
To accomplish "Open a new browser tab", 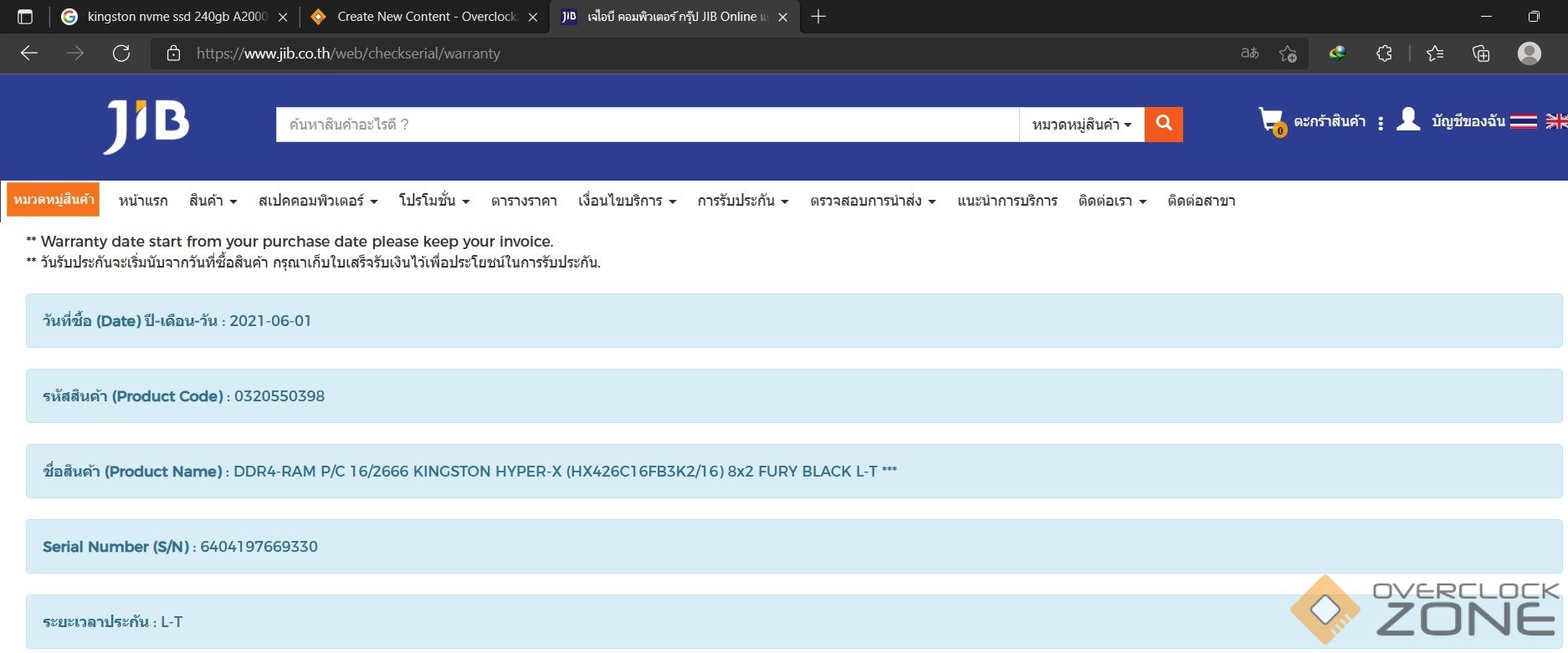I will click(818, 17).
